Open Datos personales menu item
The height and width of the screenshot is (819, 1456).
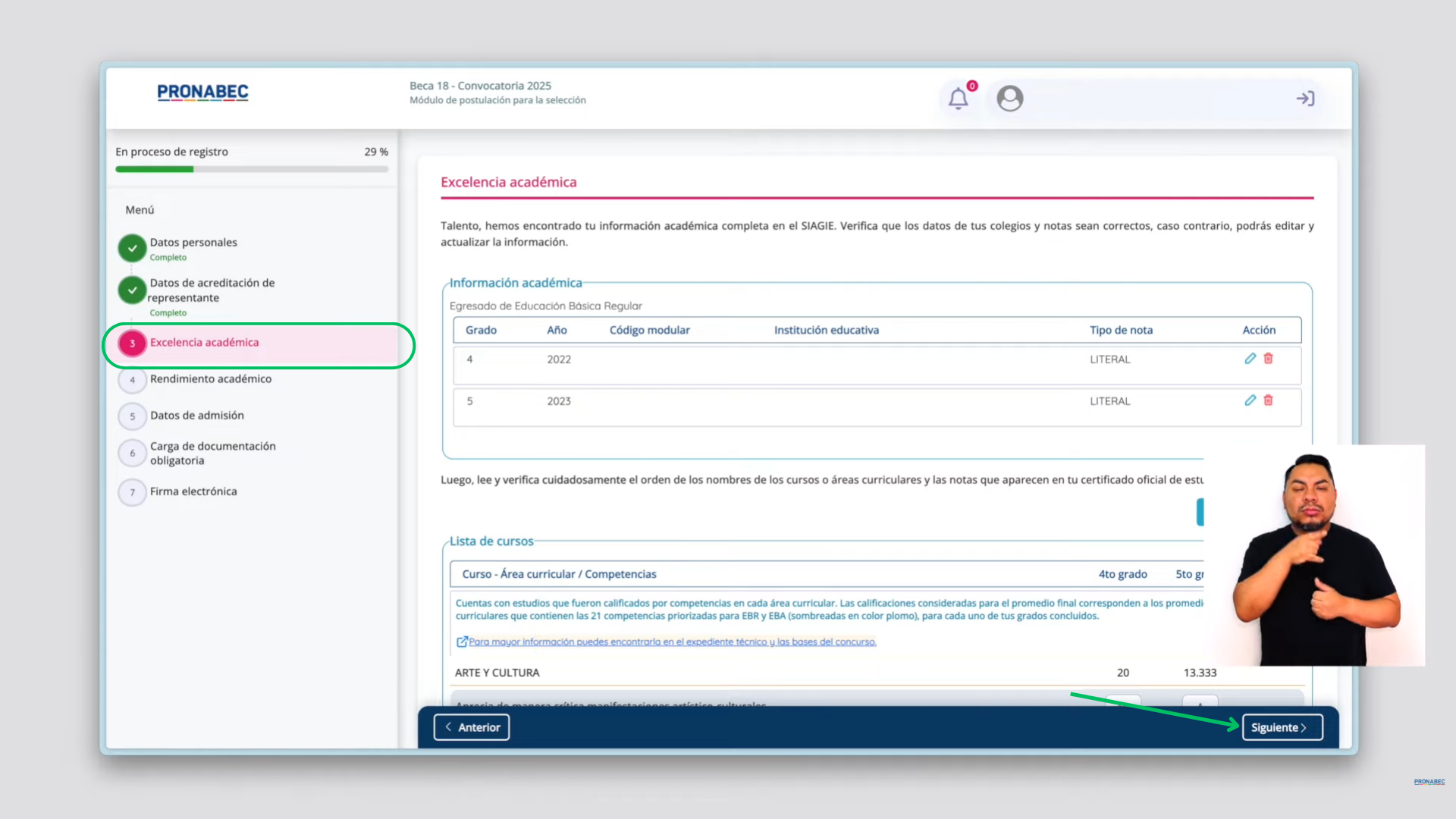pos(193,243)
